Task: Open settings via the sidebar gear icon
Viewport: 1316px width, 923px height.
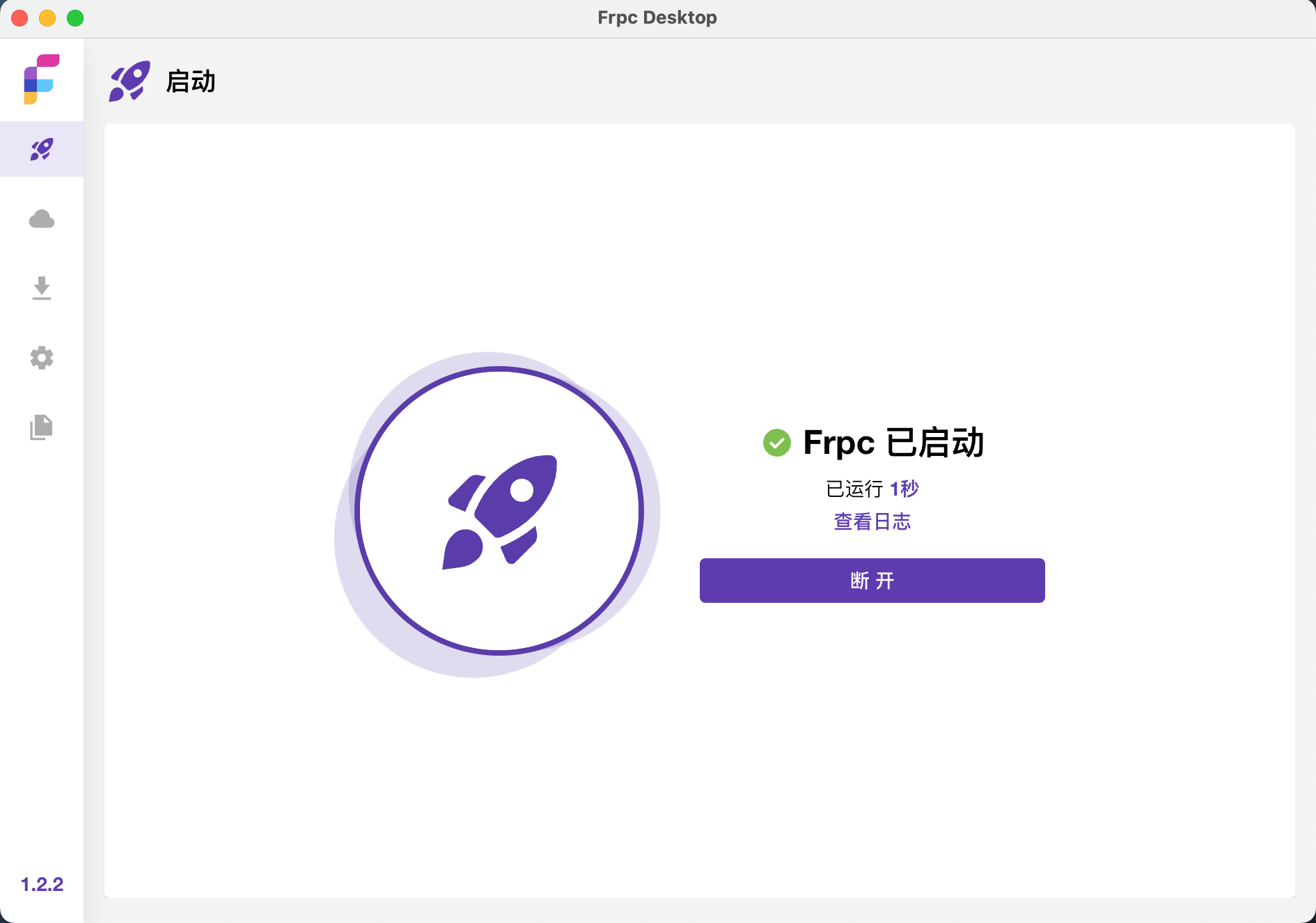Action: point(42,358)
